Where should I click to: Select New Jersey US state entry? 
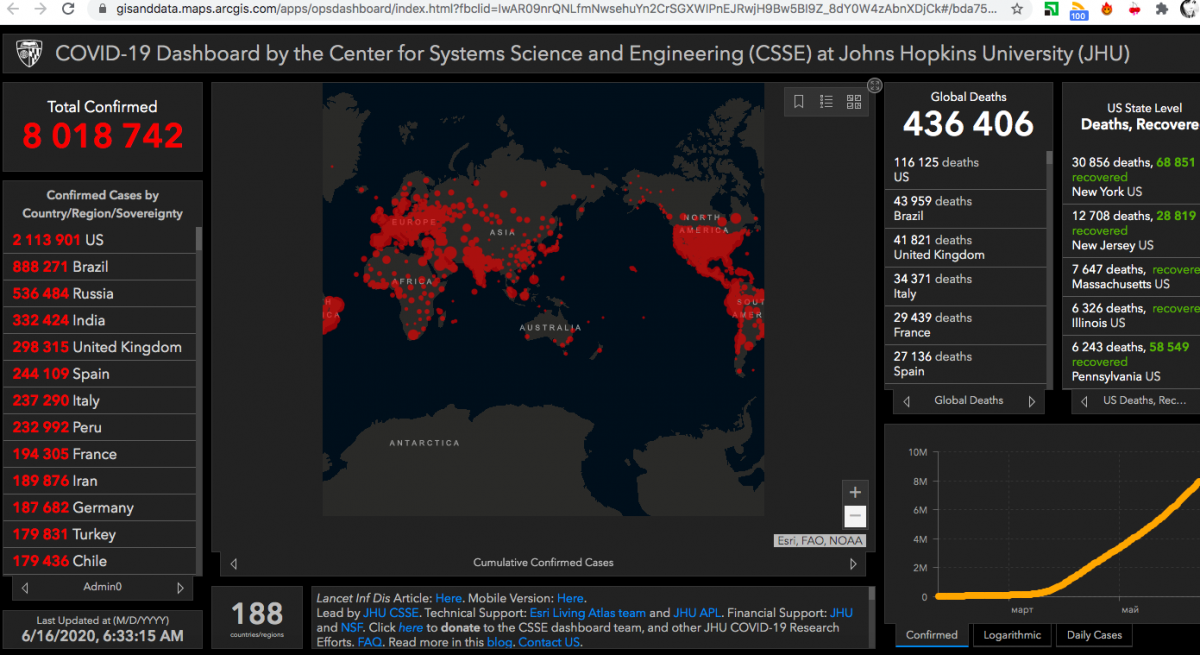point(1133,230)
